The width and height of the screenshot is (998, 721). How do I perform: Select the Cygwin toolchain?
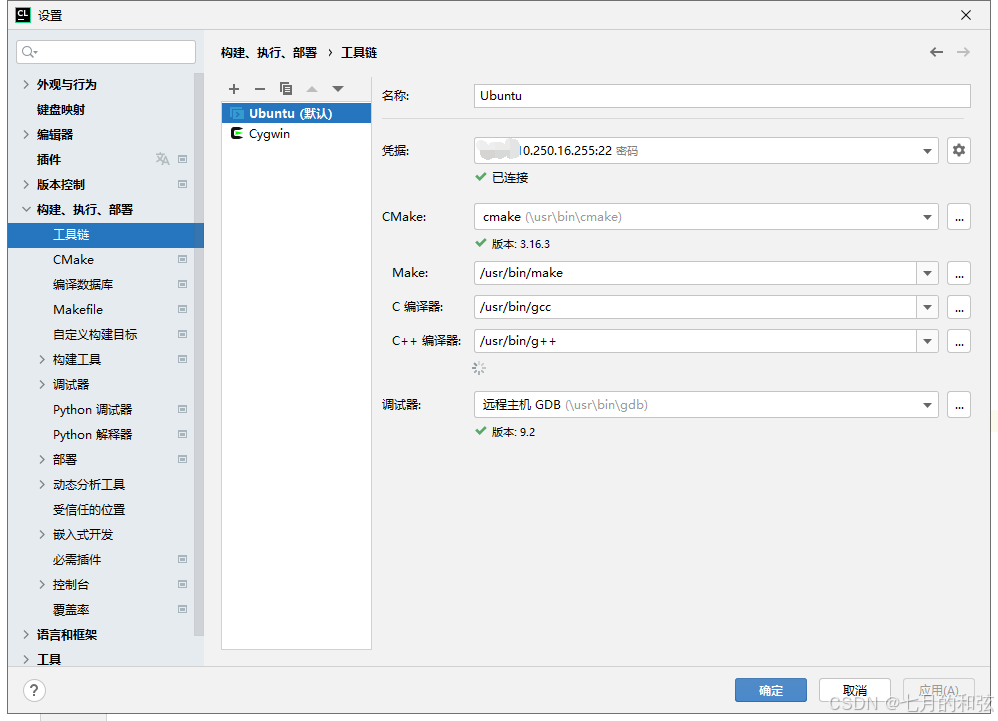click(297, 134)
